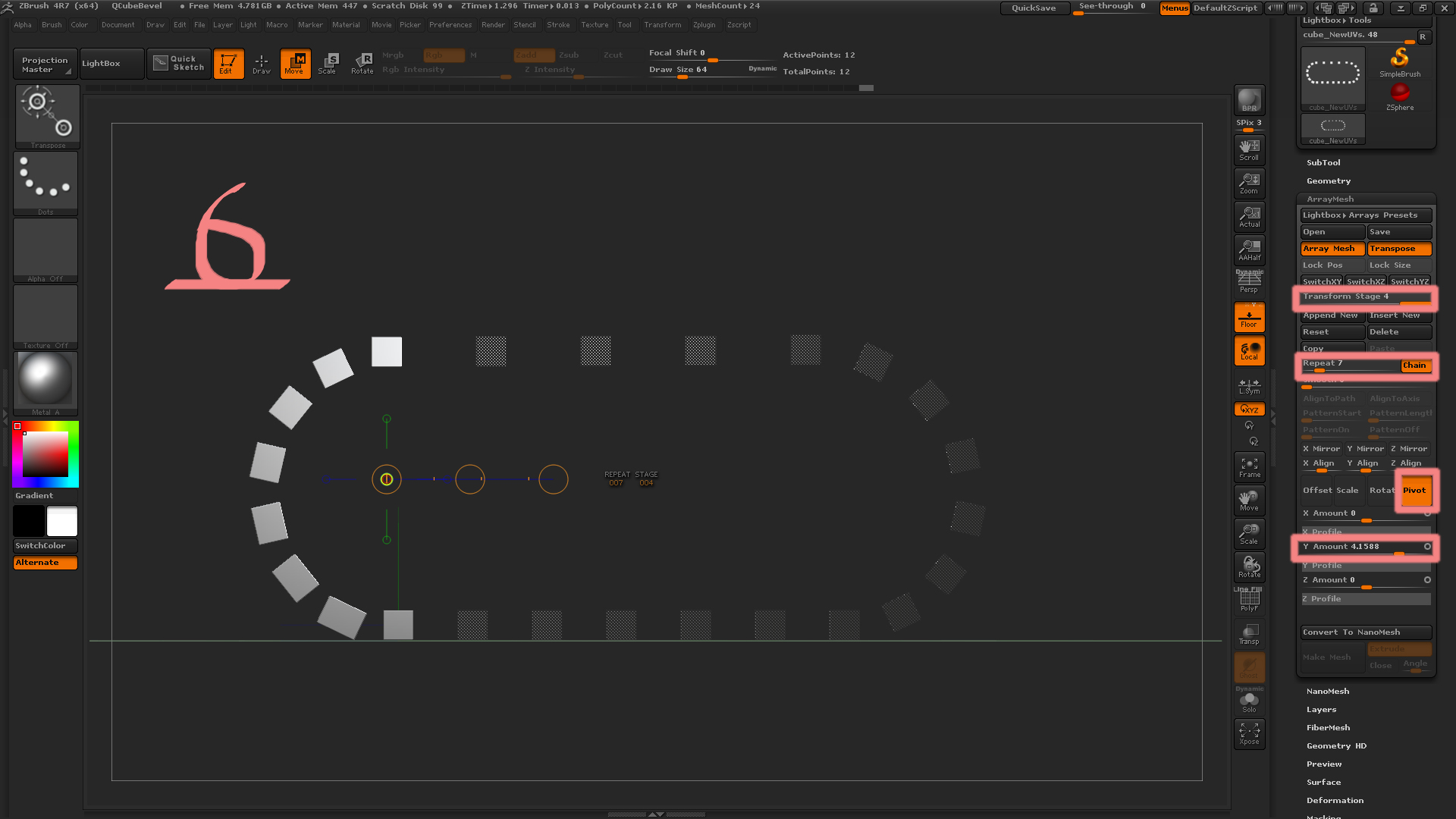Select the ZSphere tool icon
The image size is (1456, 819).
[x=1400, y=97]
